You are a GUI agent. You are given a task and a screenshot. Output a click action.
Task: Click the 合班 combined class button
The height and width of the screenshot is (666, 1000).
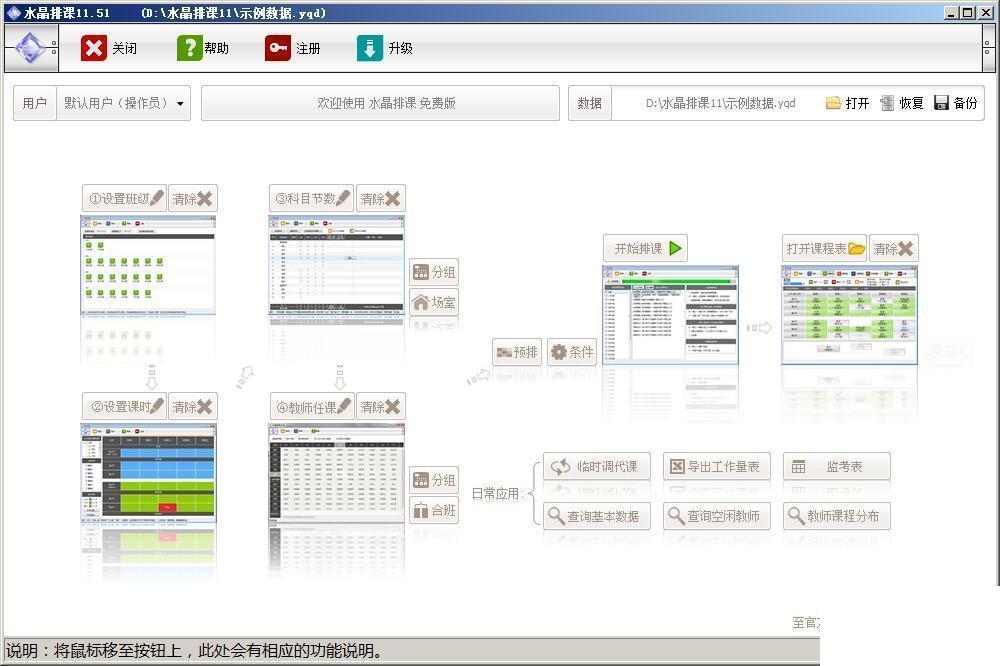pos(434,510)
